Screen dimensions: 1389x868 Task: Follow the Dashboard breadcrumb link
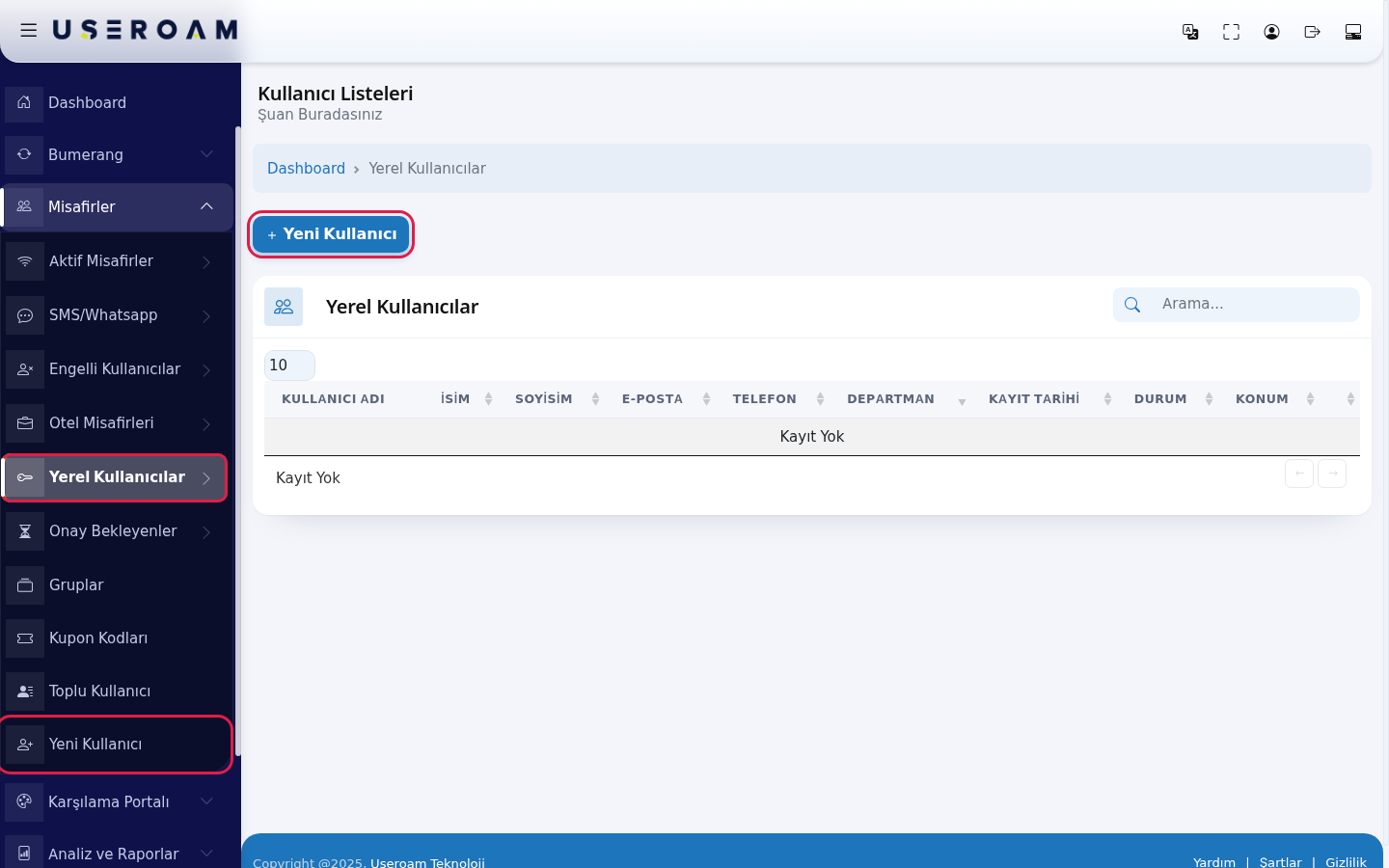pyautogui.click(x=306, y=169)
